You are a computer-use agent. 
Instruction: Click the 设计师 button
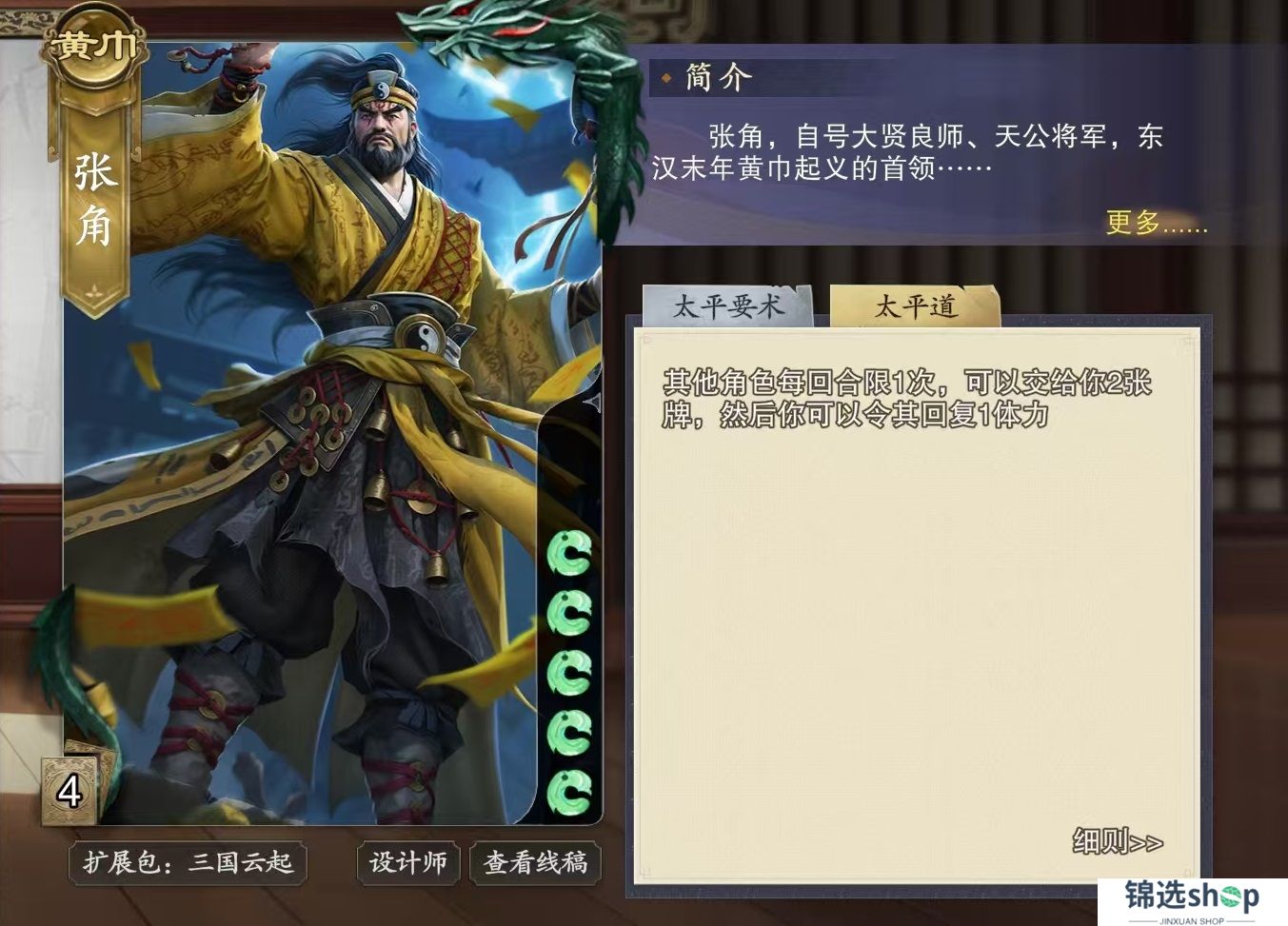pyautogui.click(x=408, y=862)
